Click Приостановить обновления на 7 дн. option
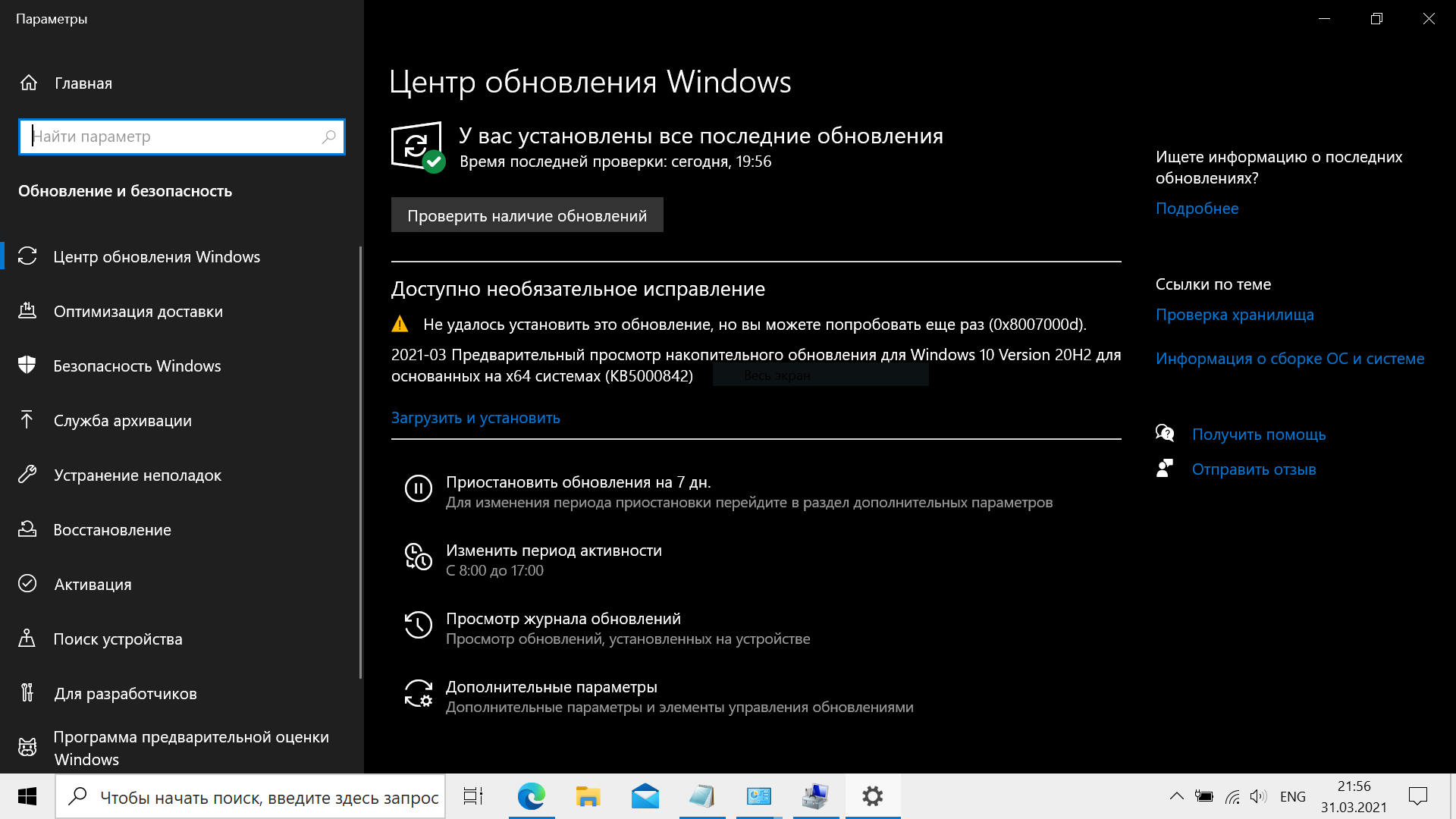The width and height of the screenshot is (1456, 819). pos(728,491)
